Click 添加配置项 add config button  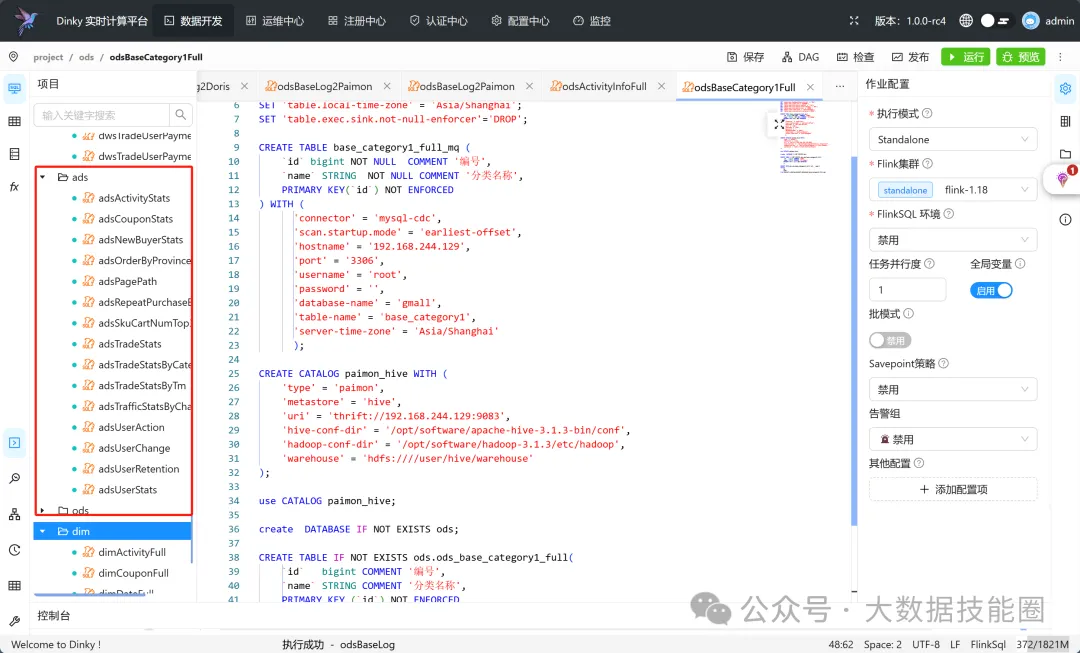(x=953, y=489)
